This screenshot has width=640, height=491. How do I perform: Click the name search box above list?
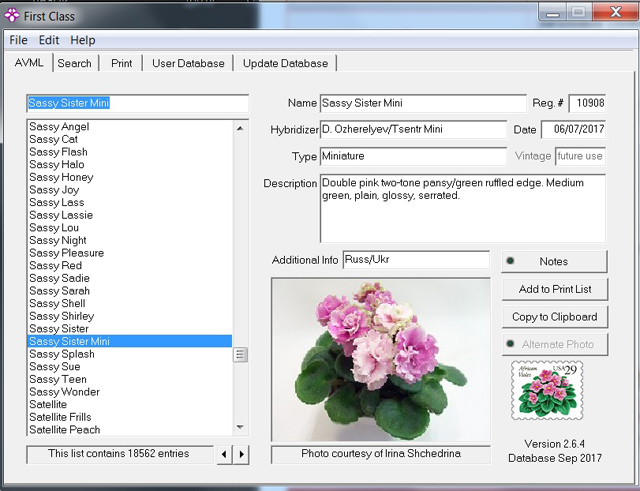coord(138,103)
